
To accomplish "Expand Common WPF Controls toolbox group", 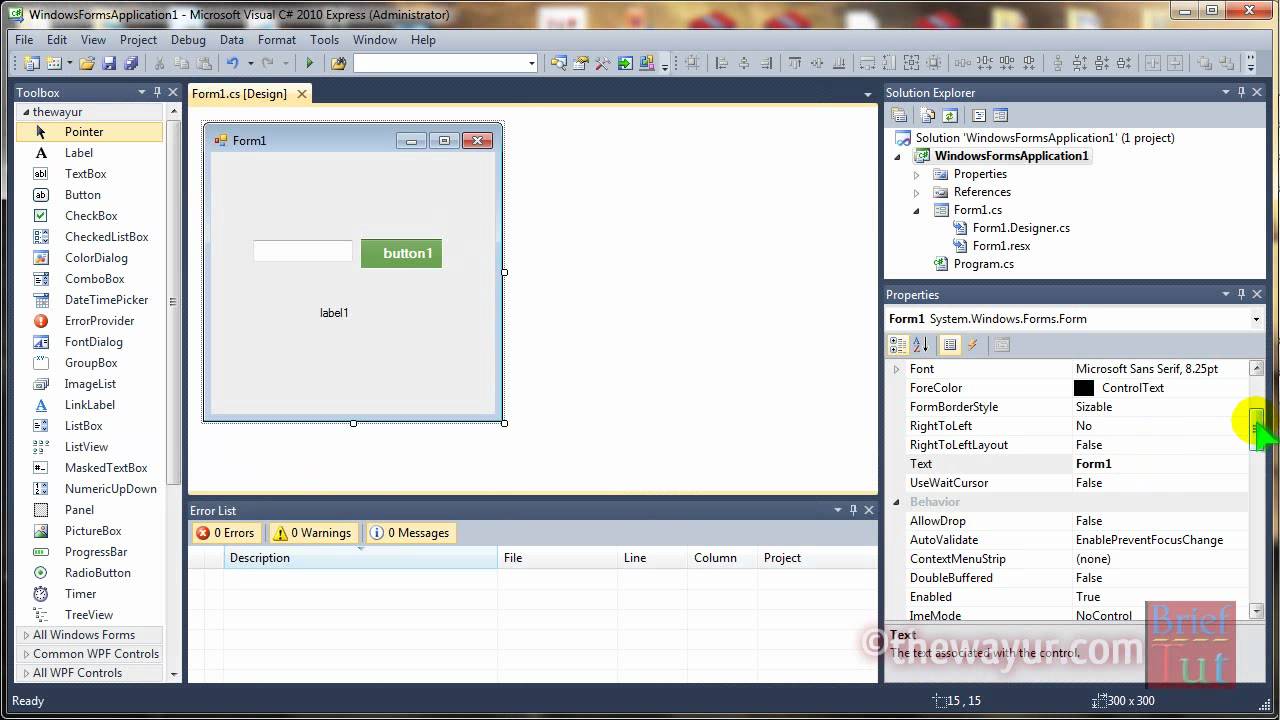I will point(90,654).
